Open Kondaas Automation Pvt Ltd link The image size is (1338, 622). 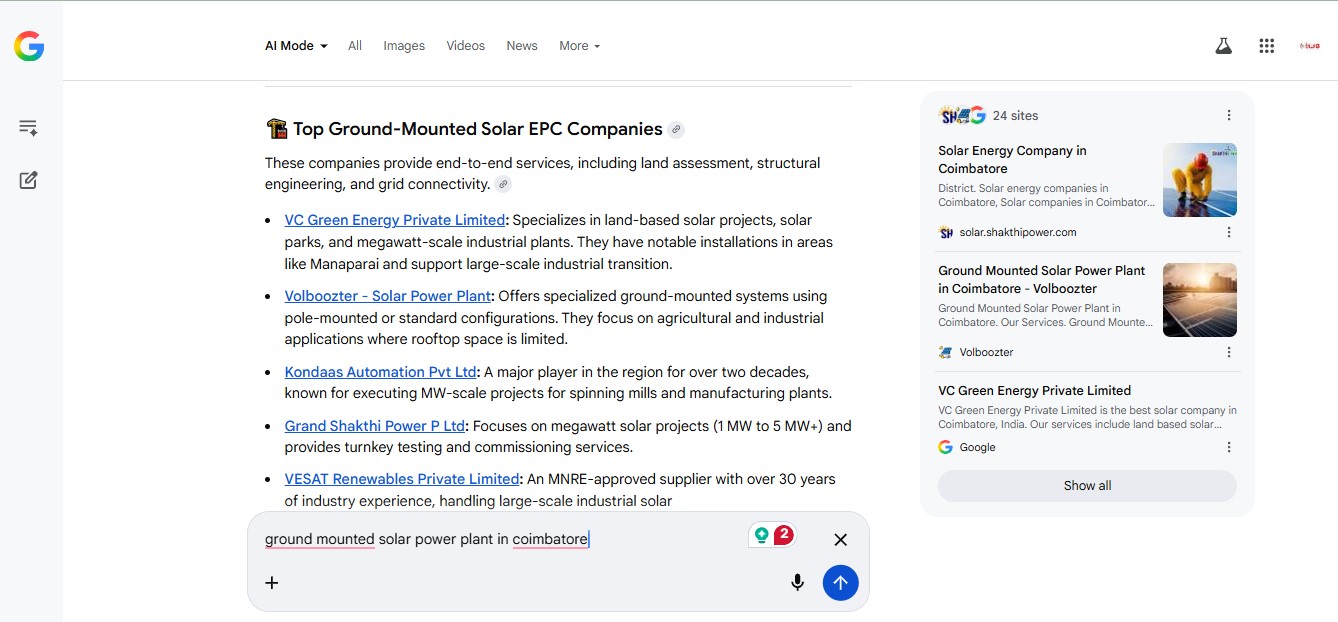(x=381, y=372)
